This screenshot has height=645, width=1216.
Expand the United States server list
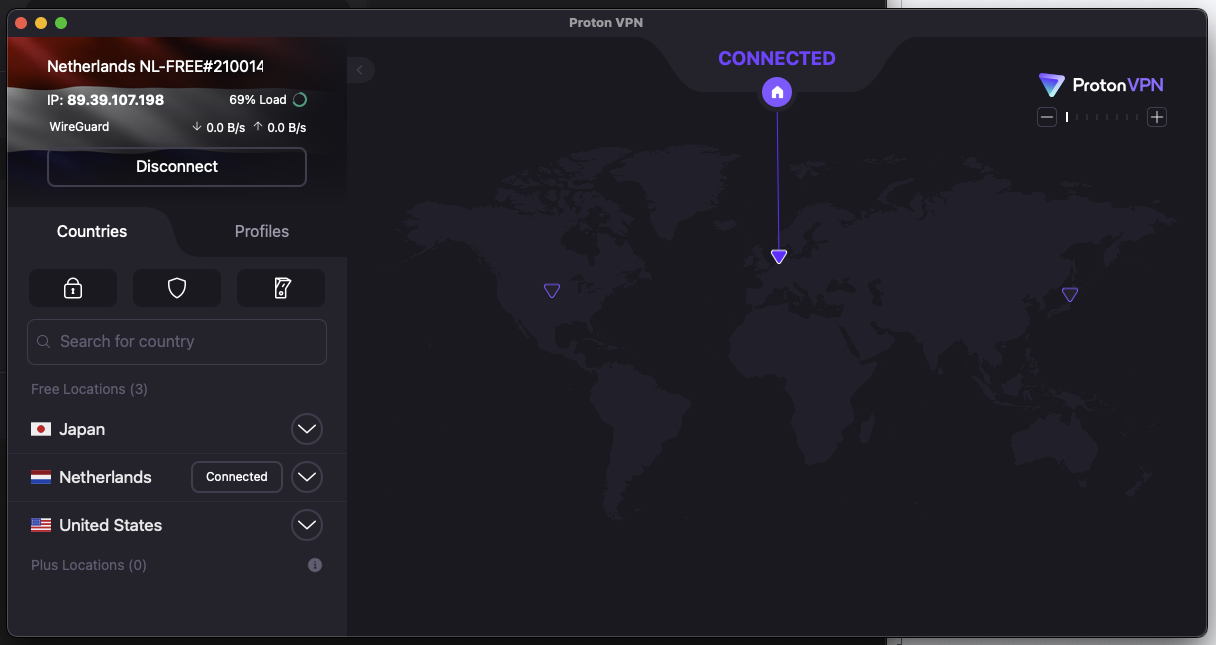[x=307, y=525]
